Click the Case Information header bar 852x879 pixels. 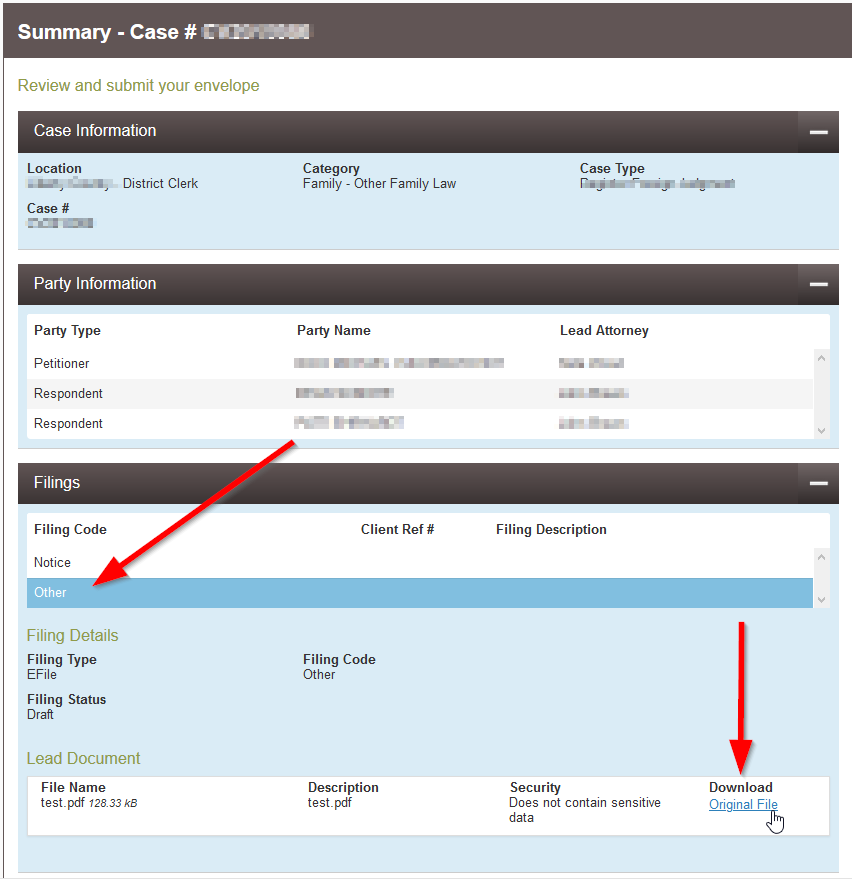point(400,131)
